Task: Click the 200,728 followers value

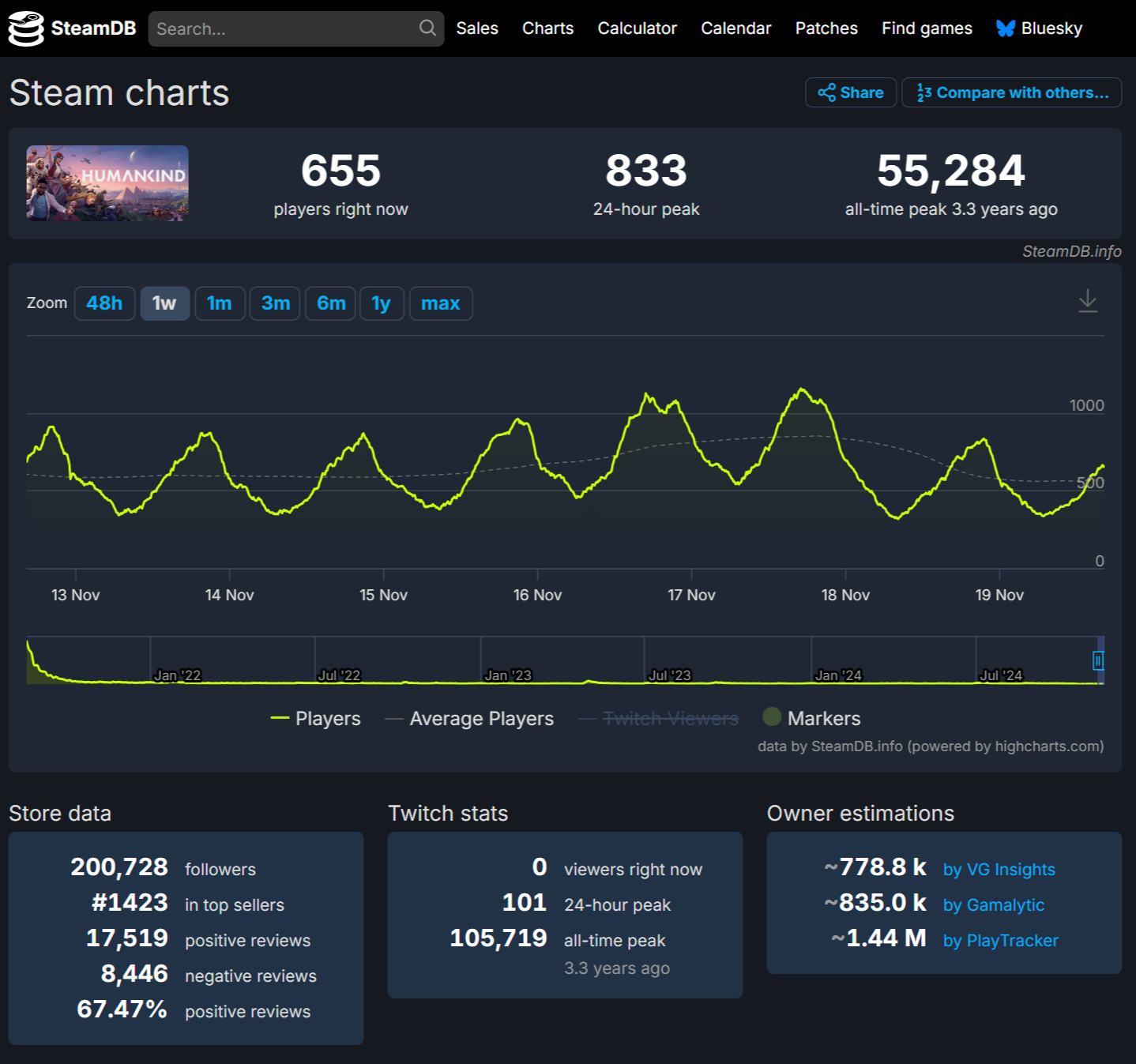Action: [119, 867]
